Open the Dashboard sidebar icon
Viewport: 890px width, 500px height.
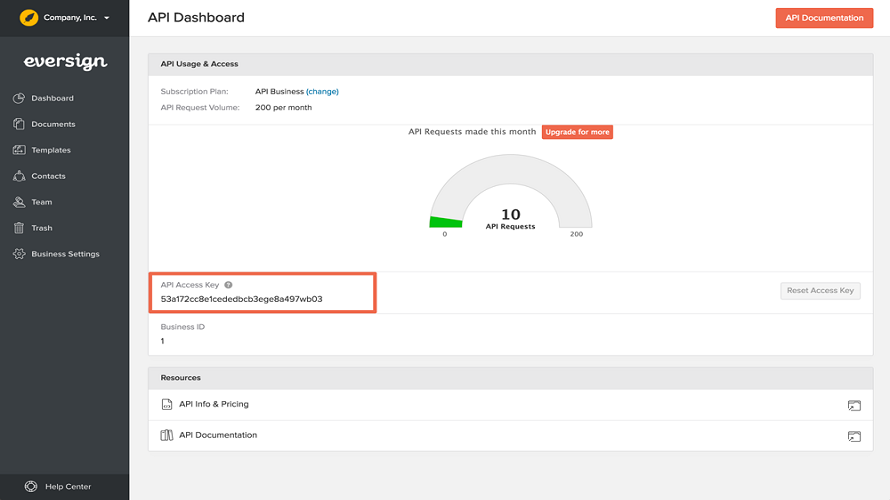coord(19,98)
